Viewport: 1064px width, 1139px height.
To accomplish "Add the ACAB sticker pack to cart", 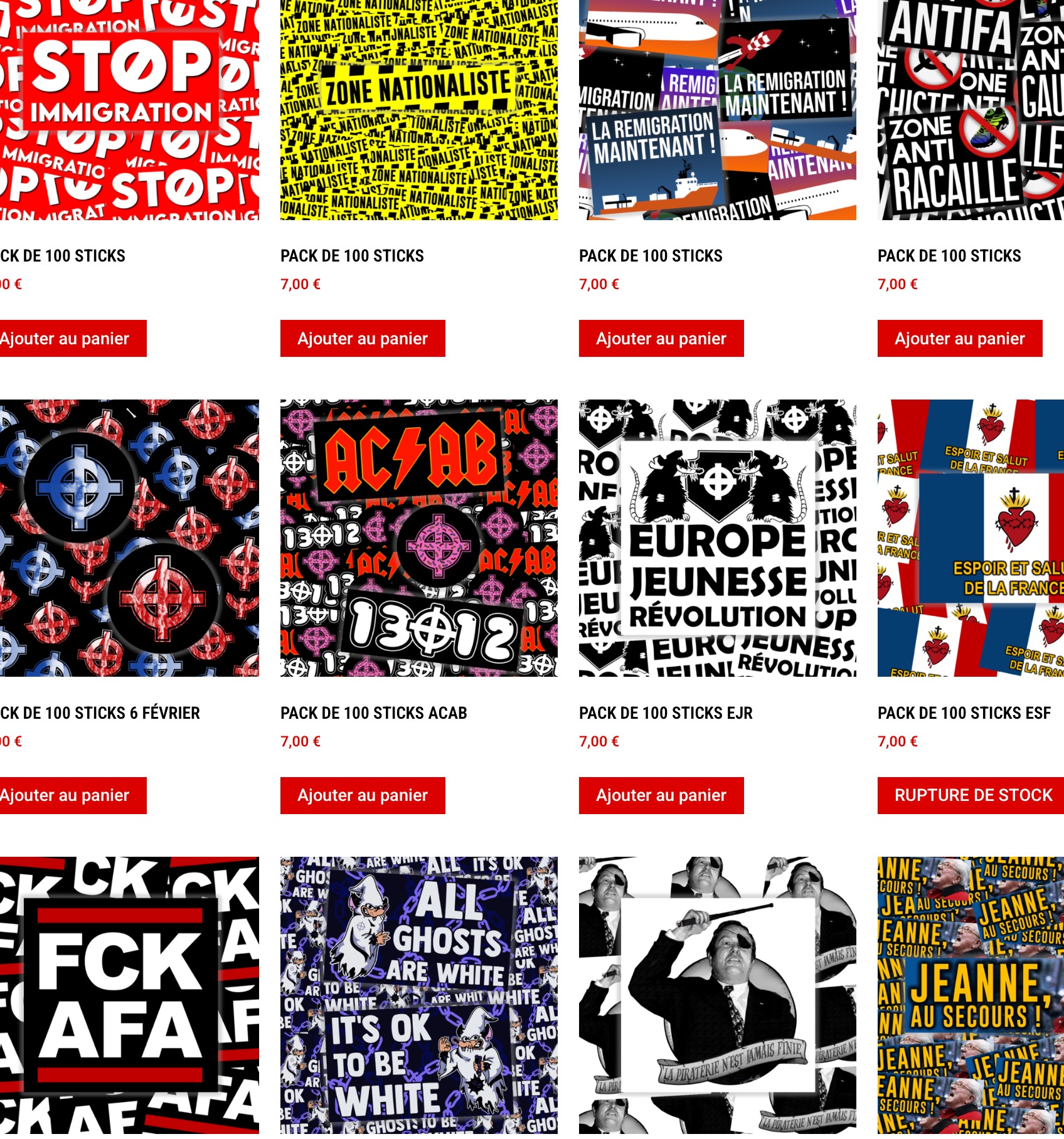I will pyautogui.click(x=363, y=796).
